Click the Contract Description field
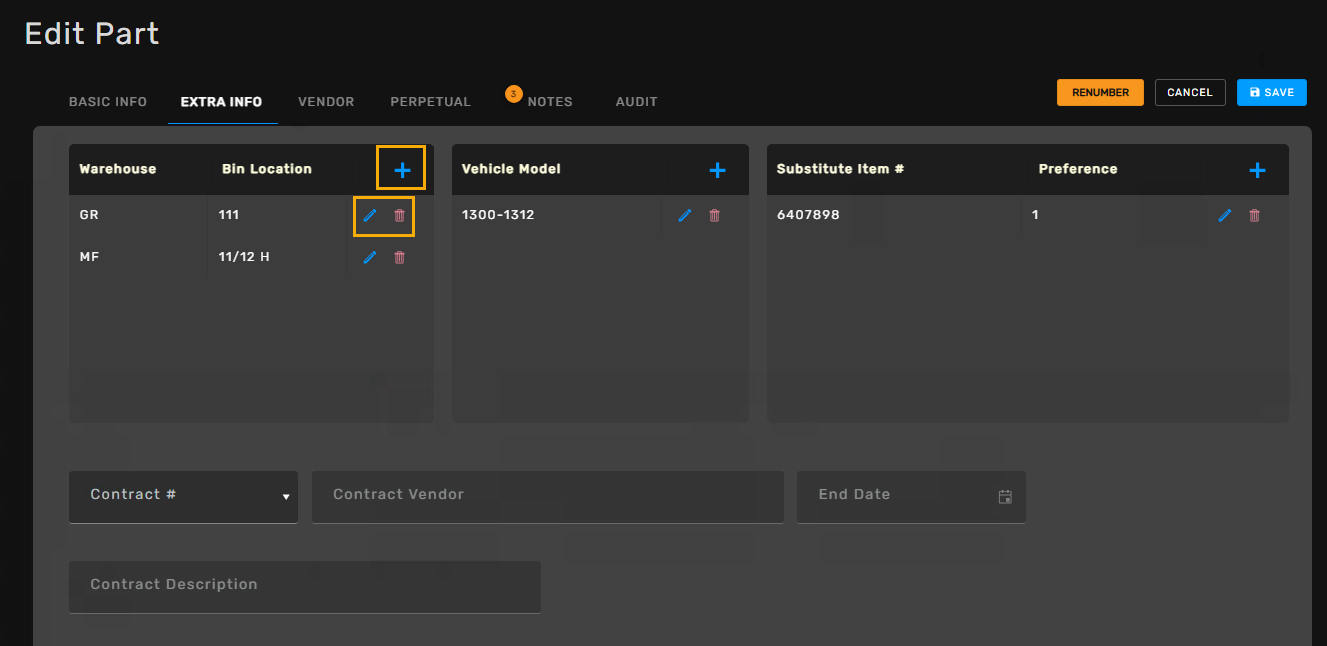 [x=304, y=586]
